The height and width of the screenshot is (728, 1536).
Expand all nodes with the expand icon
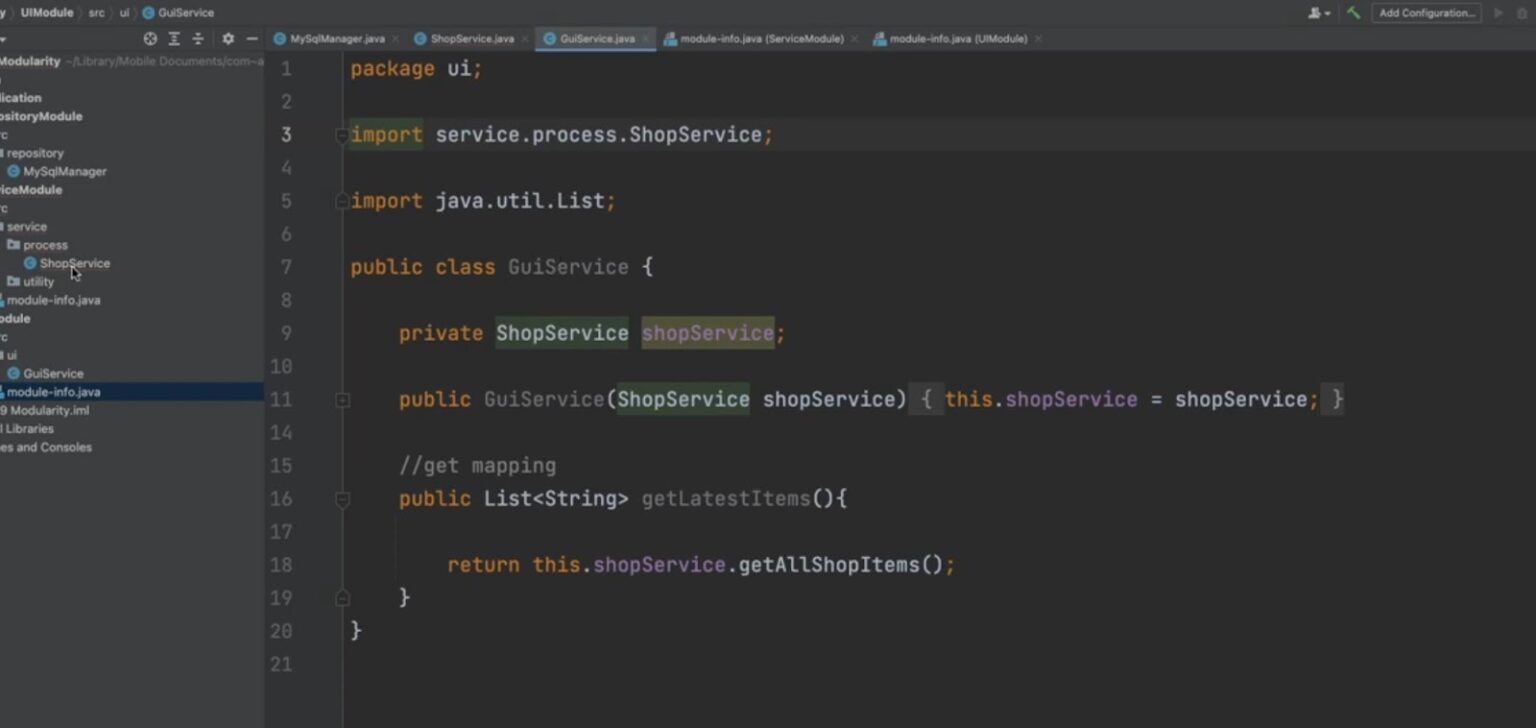(174, 39)
